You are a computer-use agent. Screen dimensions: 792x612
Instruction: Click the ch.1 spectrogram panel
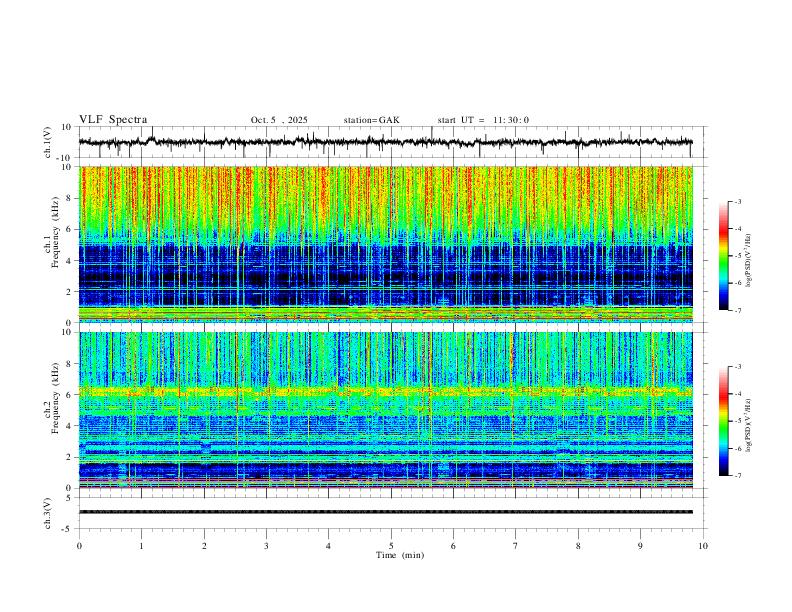(x=386, y=244)
